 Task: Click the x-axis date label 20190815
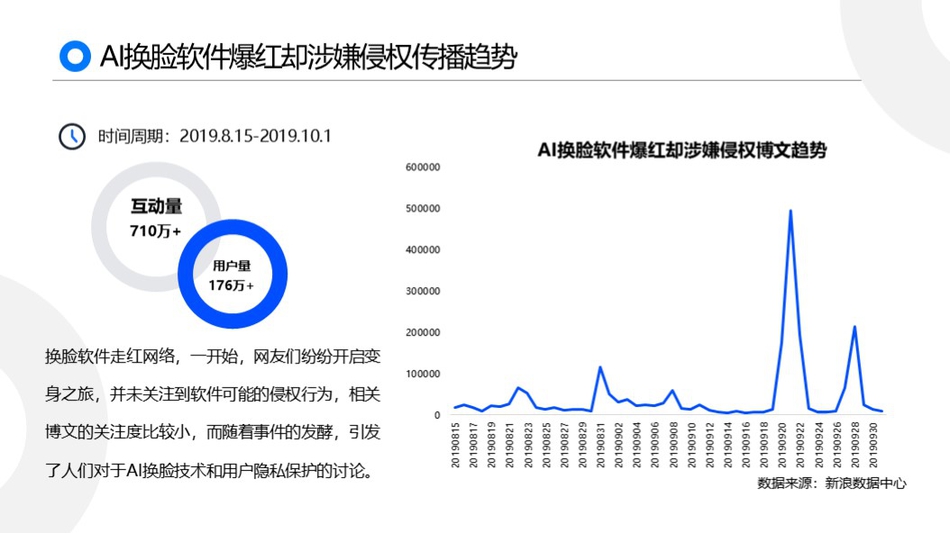[455, 445]
